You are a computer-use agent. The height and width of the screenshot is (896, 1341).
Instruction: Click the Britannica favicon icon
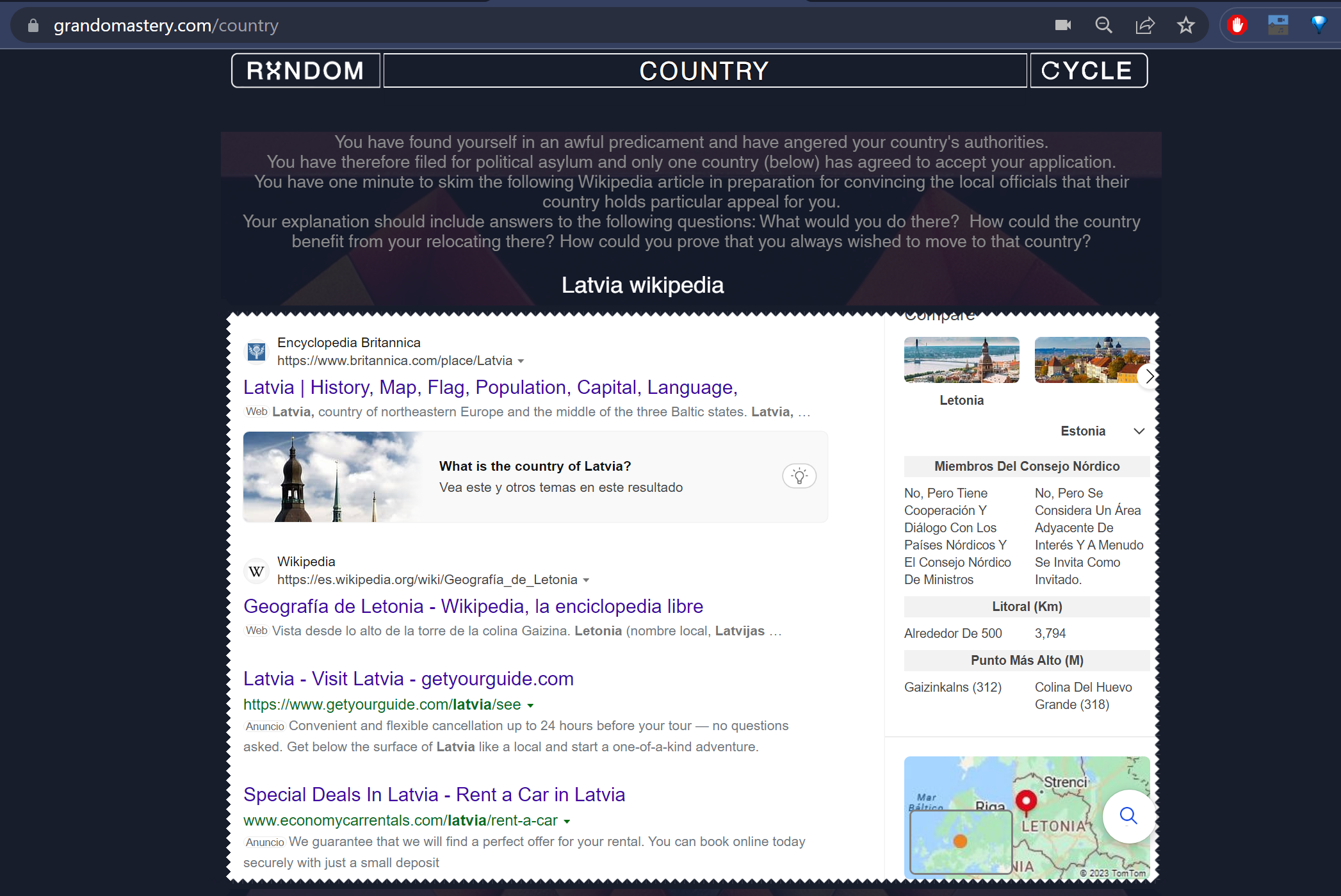coord(257,351)
